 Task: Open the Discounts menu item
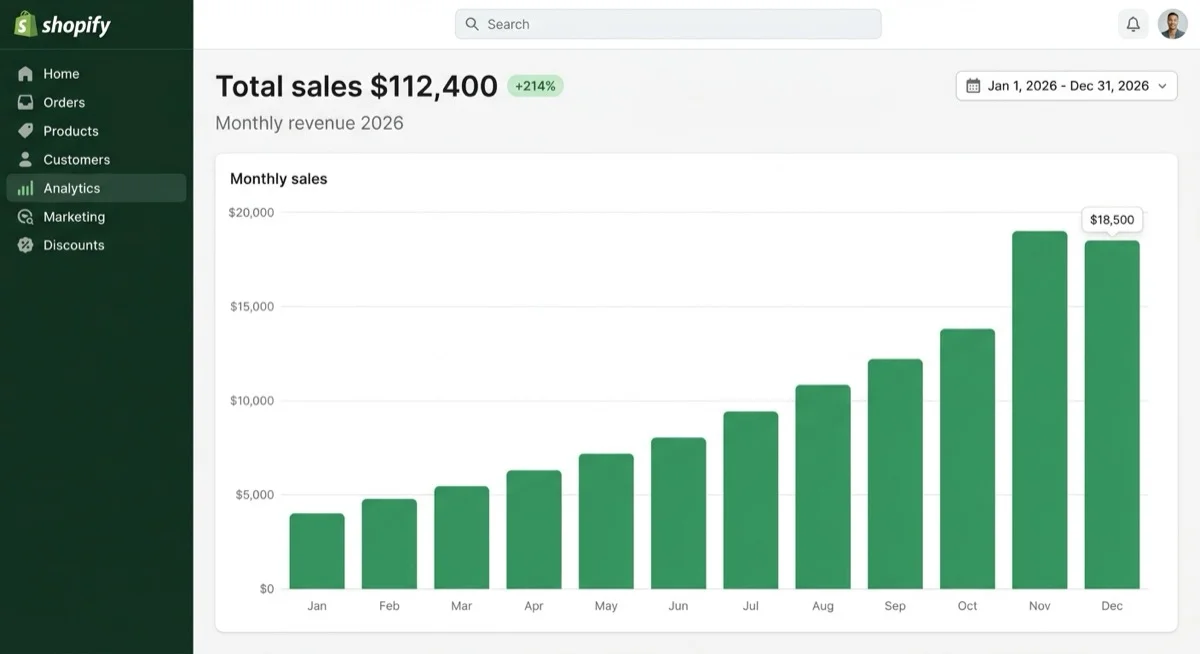[x=96, y=245]
